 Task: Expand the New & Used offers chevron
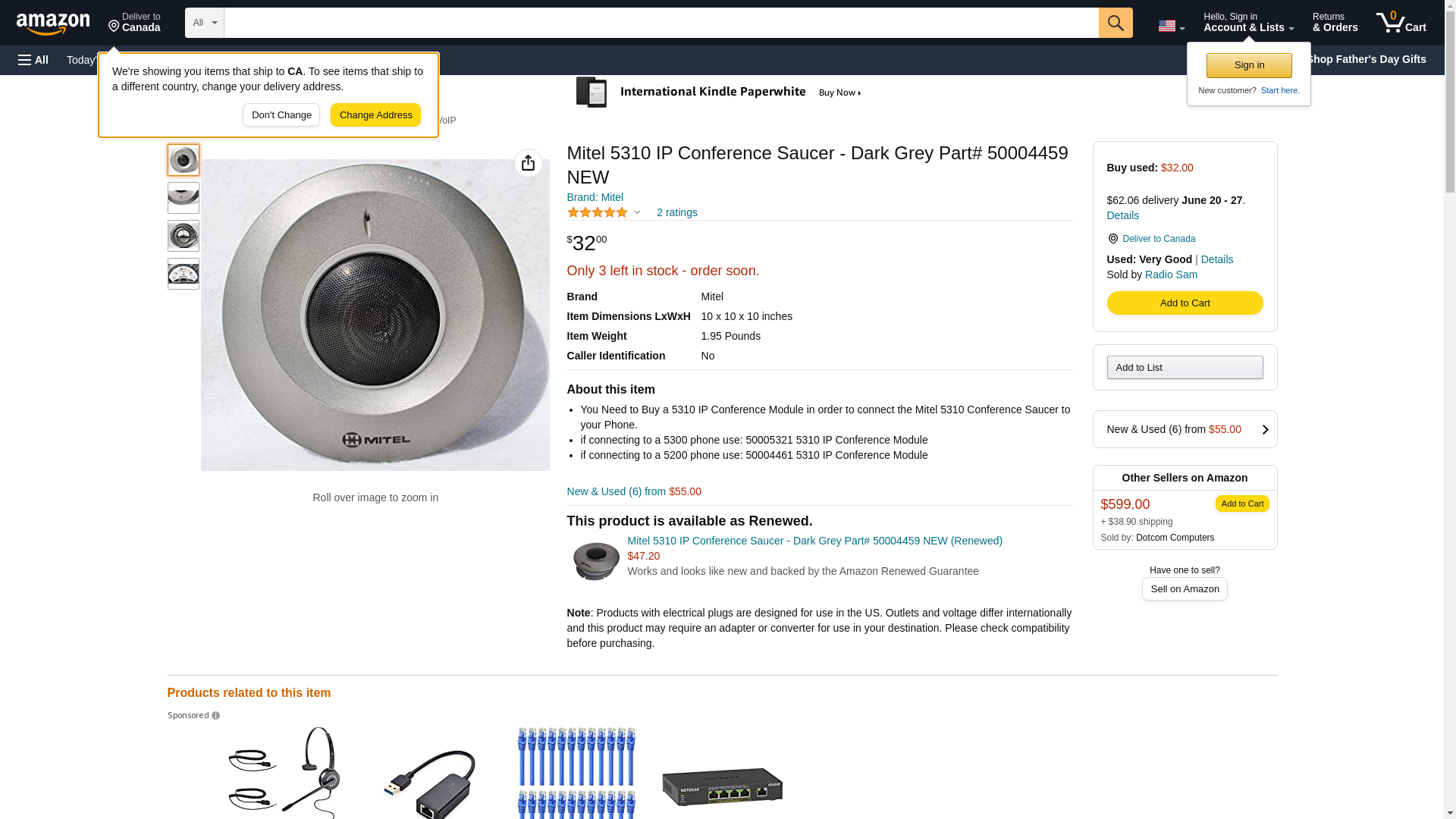coord(1264,429)
